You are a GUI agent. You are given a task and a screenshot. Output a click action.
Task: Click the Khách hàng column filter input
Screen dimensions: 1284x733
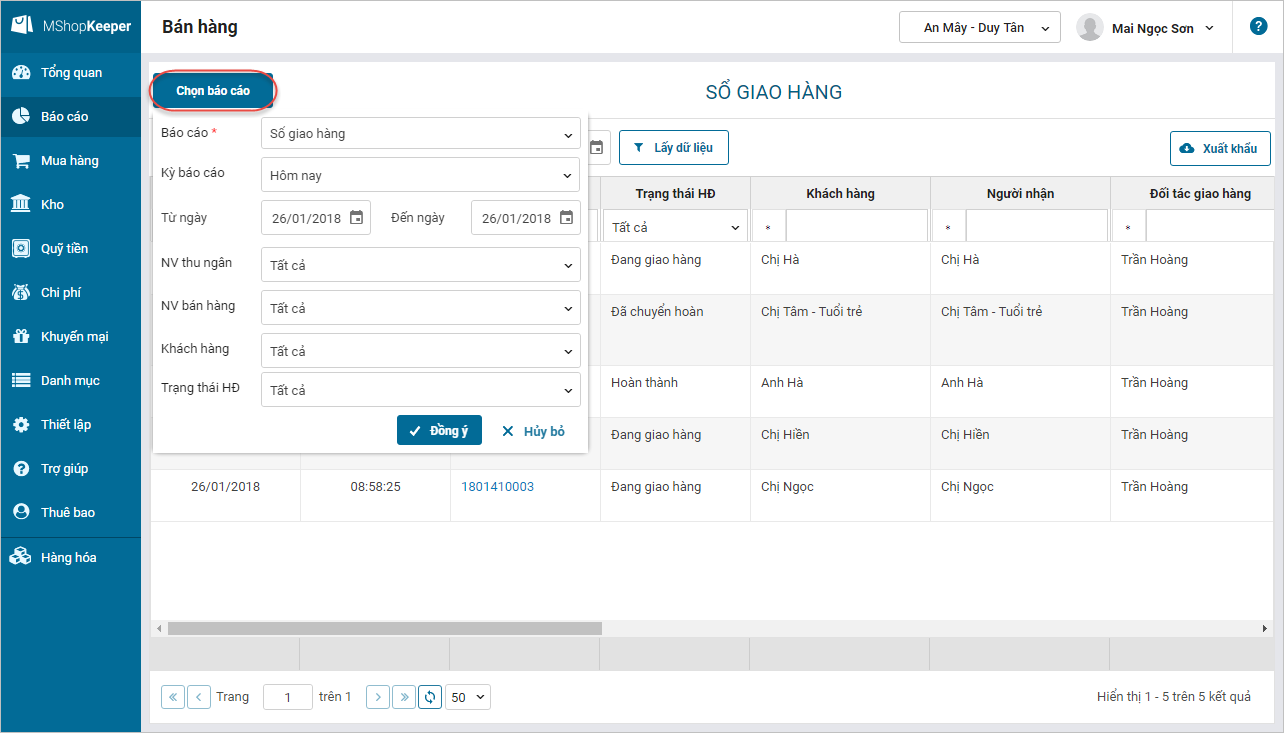(x=857, y=227)
